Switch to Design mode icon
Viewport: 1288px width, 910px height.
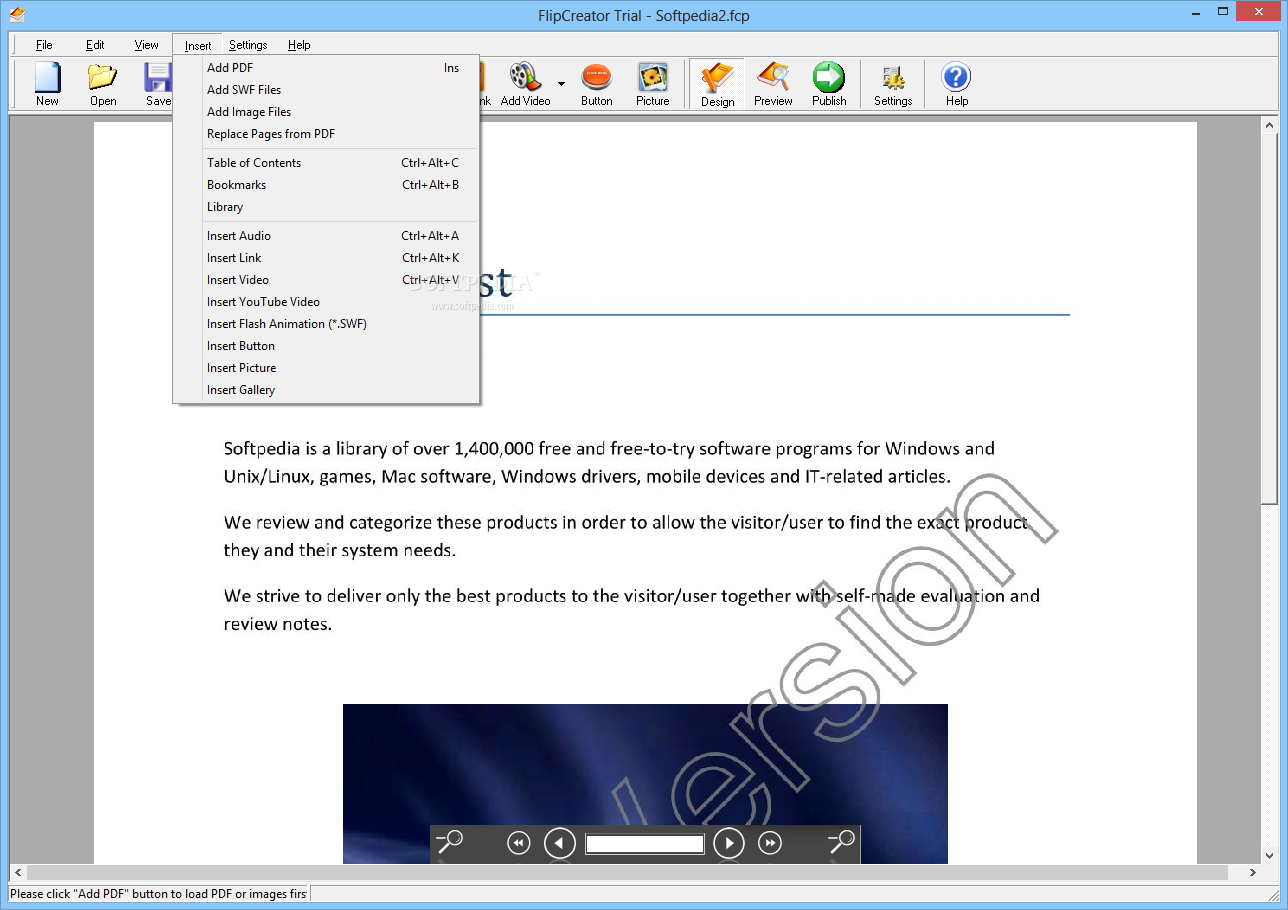[717, 84]
